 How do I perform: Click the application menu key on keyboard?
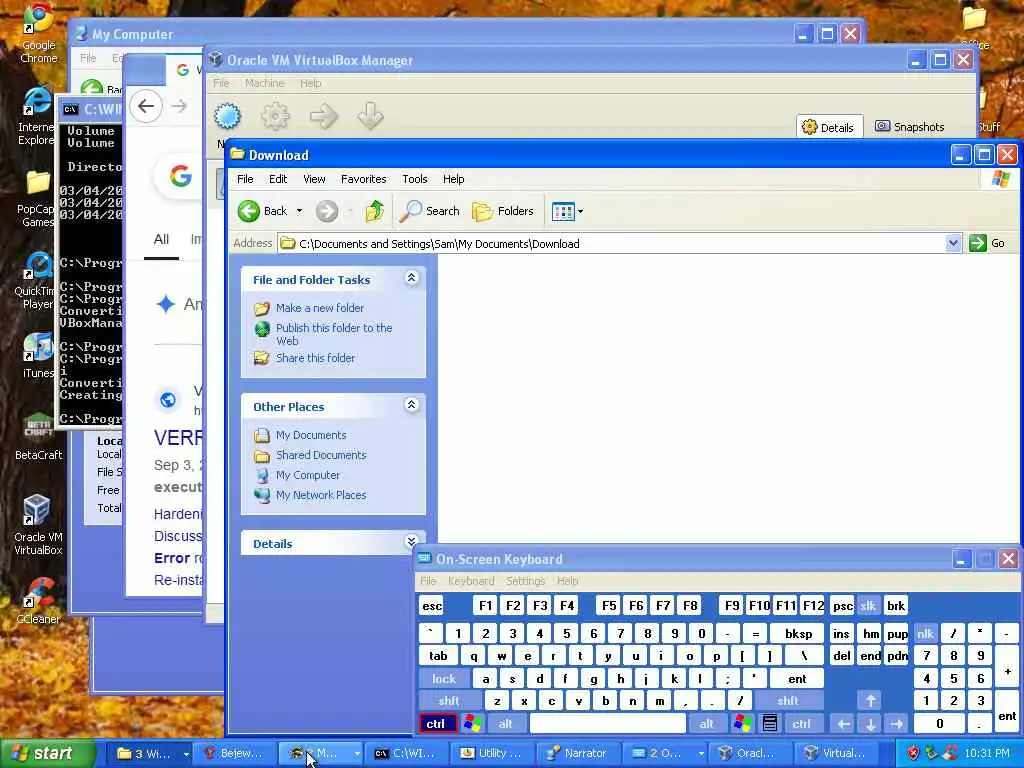[770, 724]
